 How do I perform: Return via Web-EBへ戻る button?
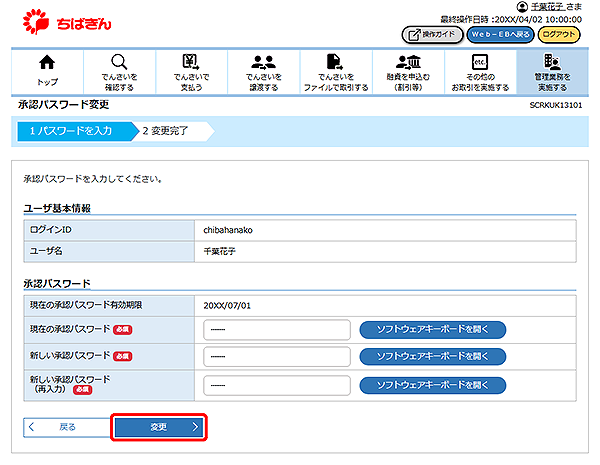(x=500, y=35)
